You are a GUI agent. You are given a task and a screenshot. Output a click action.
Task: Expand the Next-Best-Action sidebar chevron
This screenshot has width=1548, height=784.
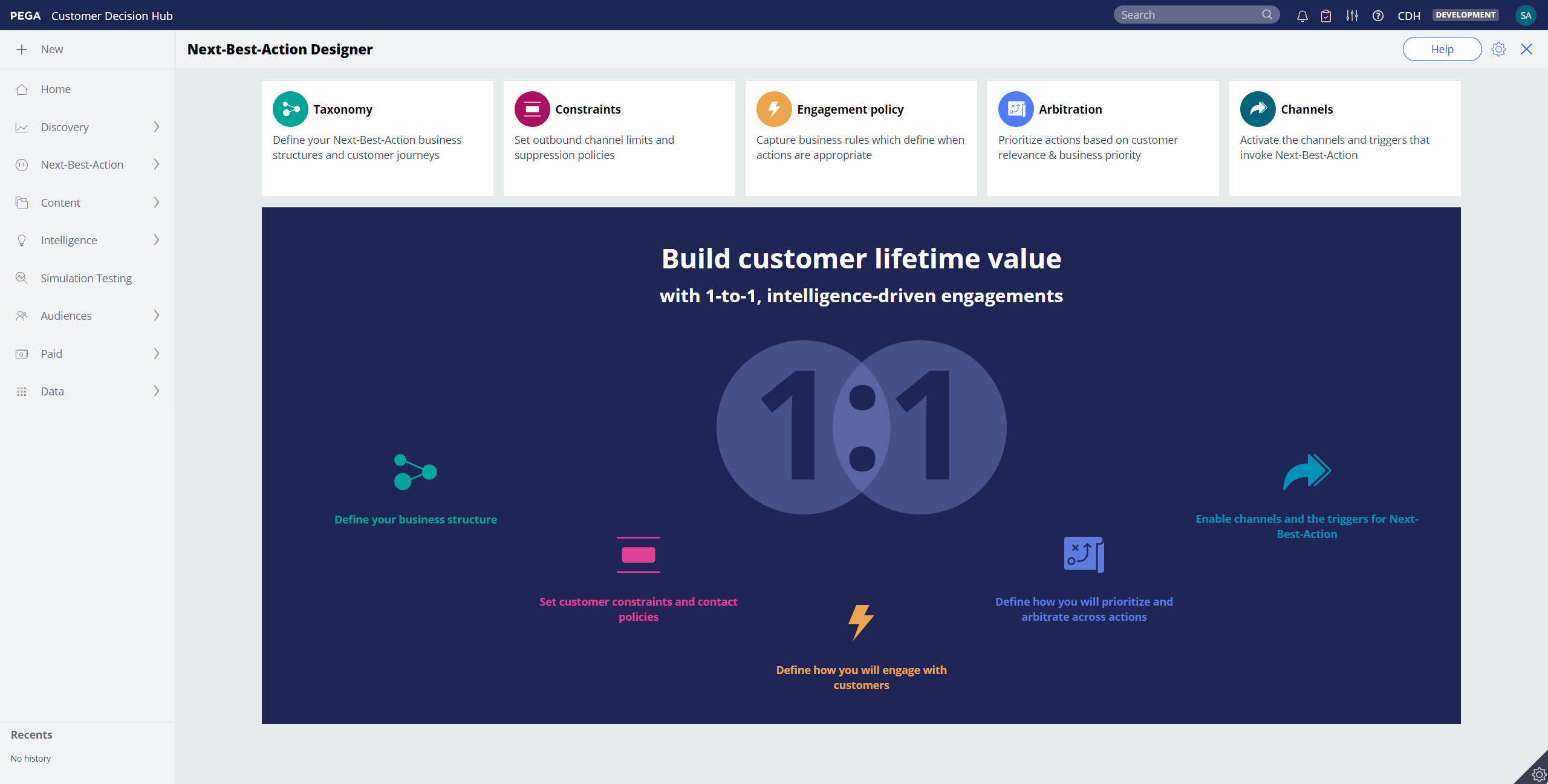click(157, 164)
